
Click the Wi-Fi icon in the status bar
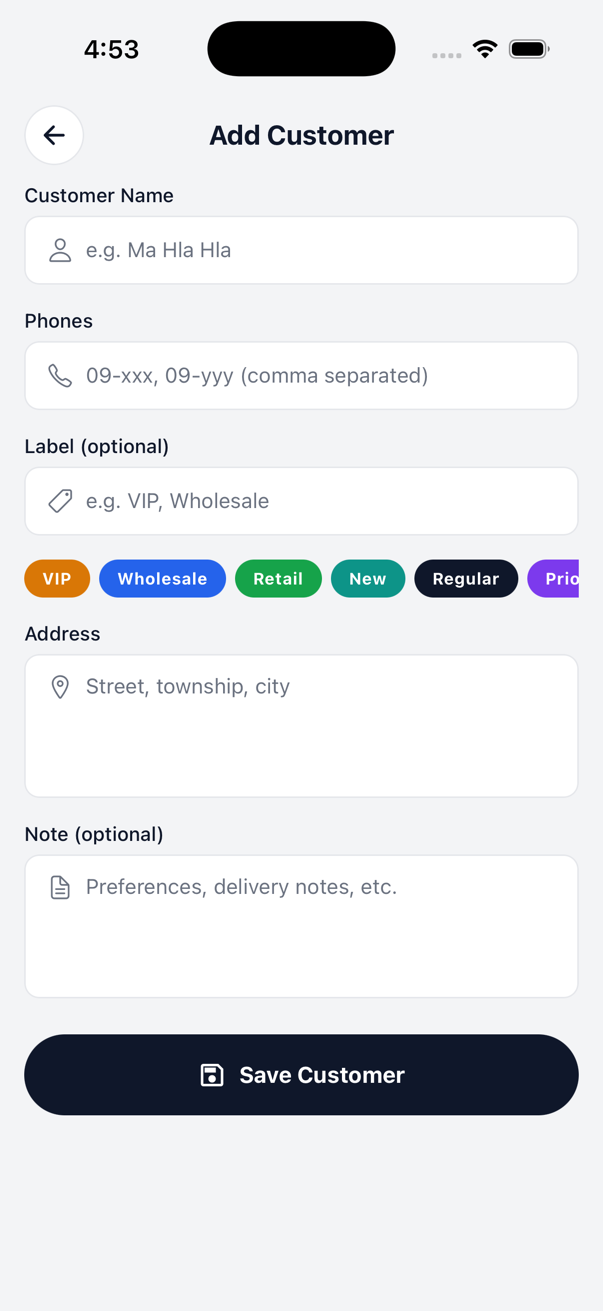click(485, 47)
